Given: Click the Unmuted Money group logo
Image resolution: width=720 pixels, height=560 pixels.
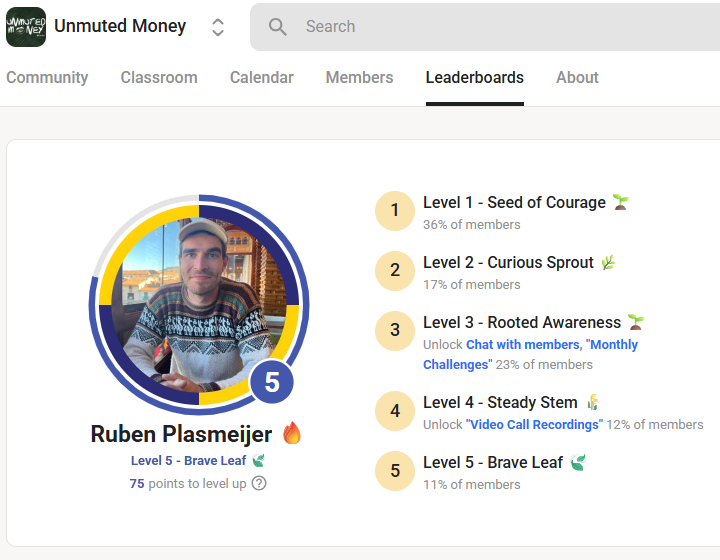Looking at the screenshot, I should pos(26,27).
